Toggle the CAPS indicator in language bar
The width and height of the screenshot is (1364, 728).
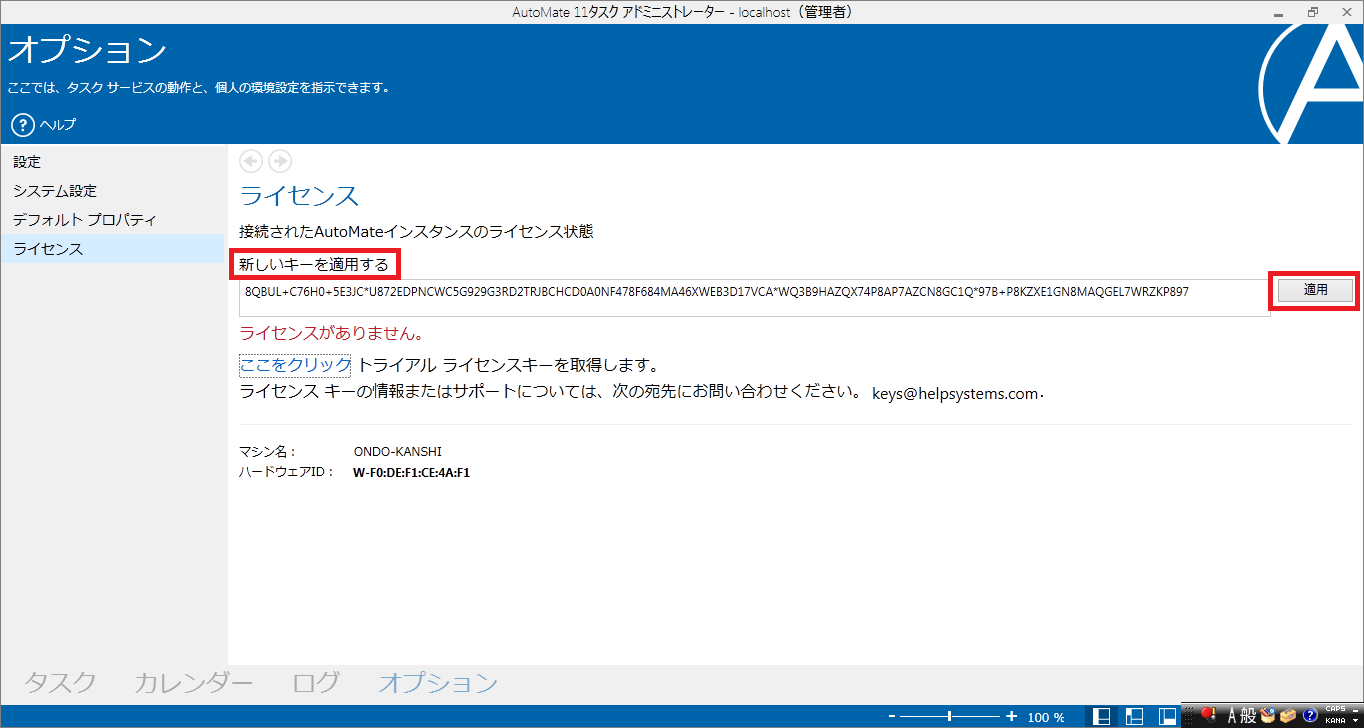(x=1336, y=709)
